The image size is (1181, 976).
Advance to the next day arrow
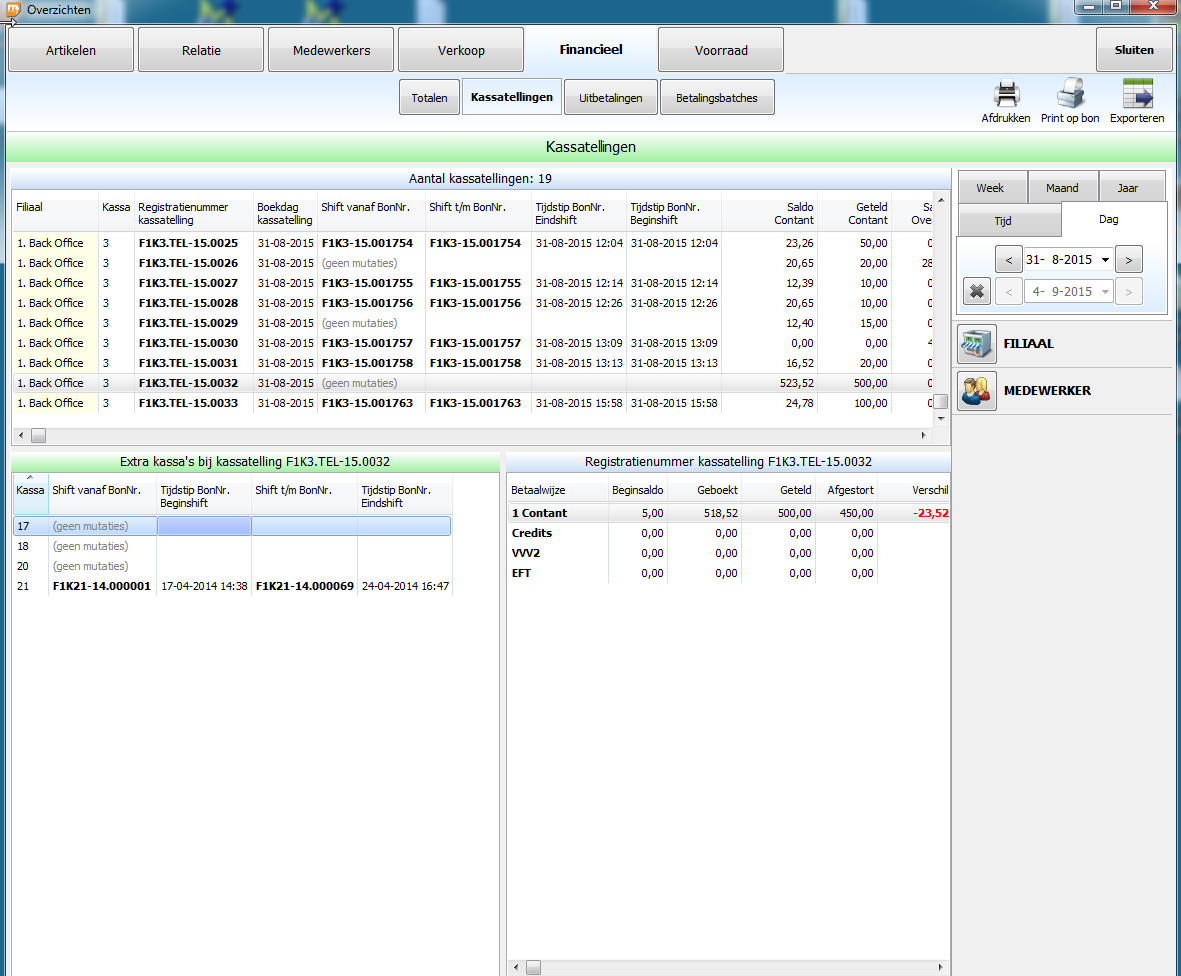(x=1128, y=260)
